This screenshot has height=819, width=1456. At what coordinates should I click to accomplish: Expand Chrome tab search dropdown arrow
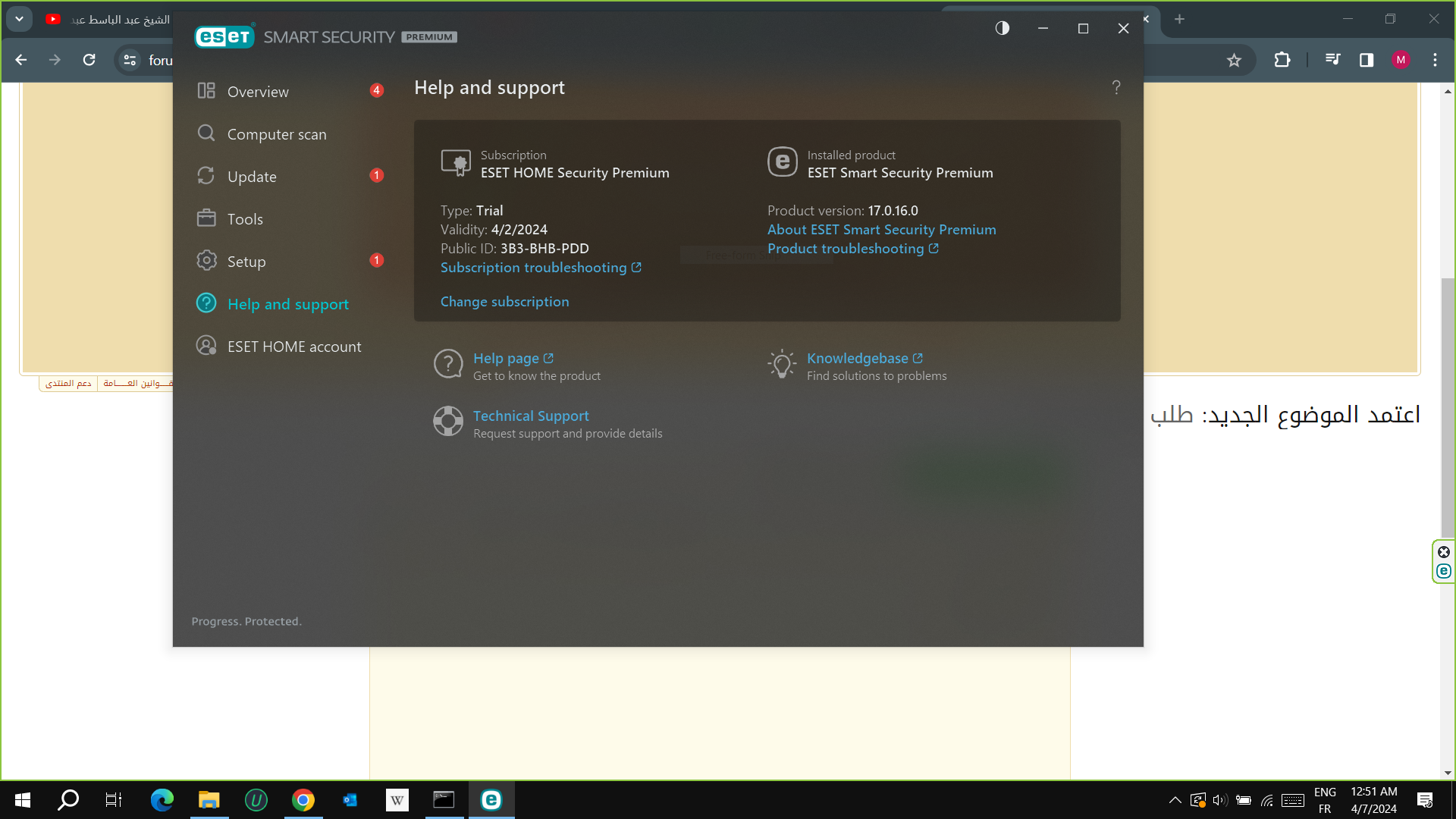tap(19, 19)
